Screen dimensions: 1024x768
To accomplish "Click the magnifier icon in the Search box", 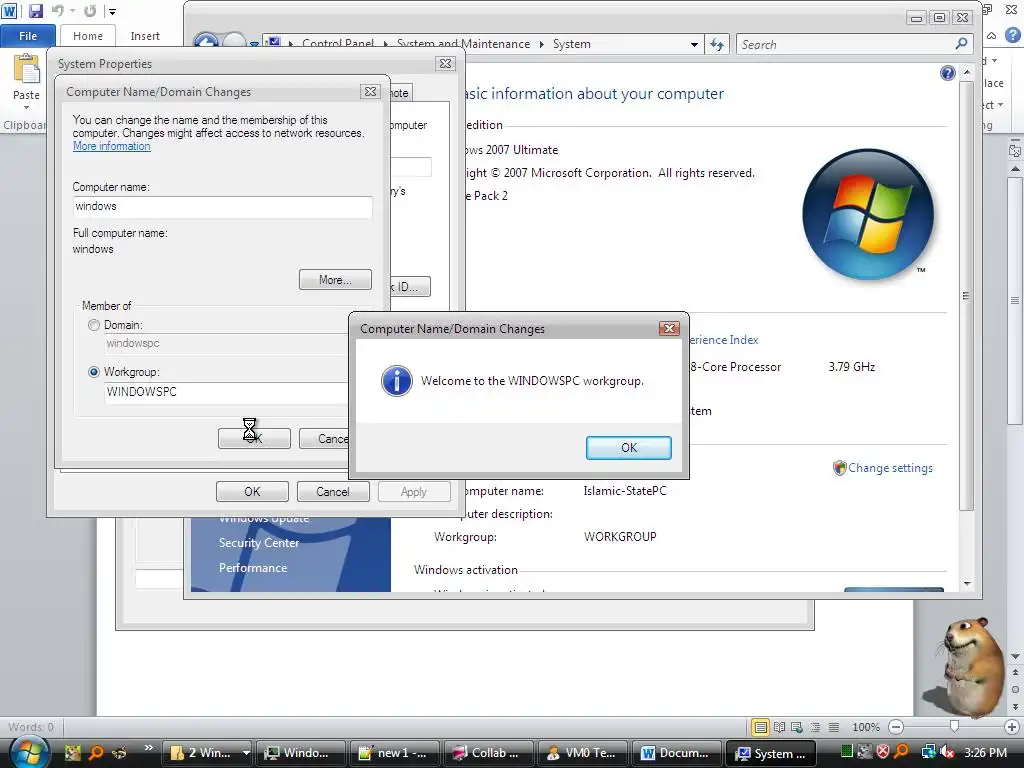I will (961, 44).
